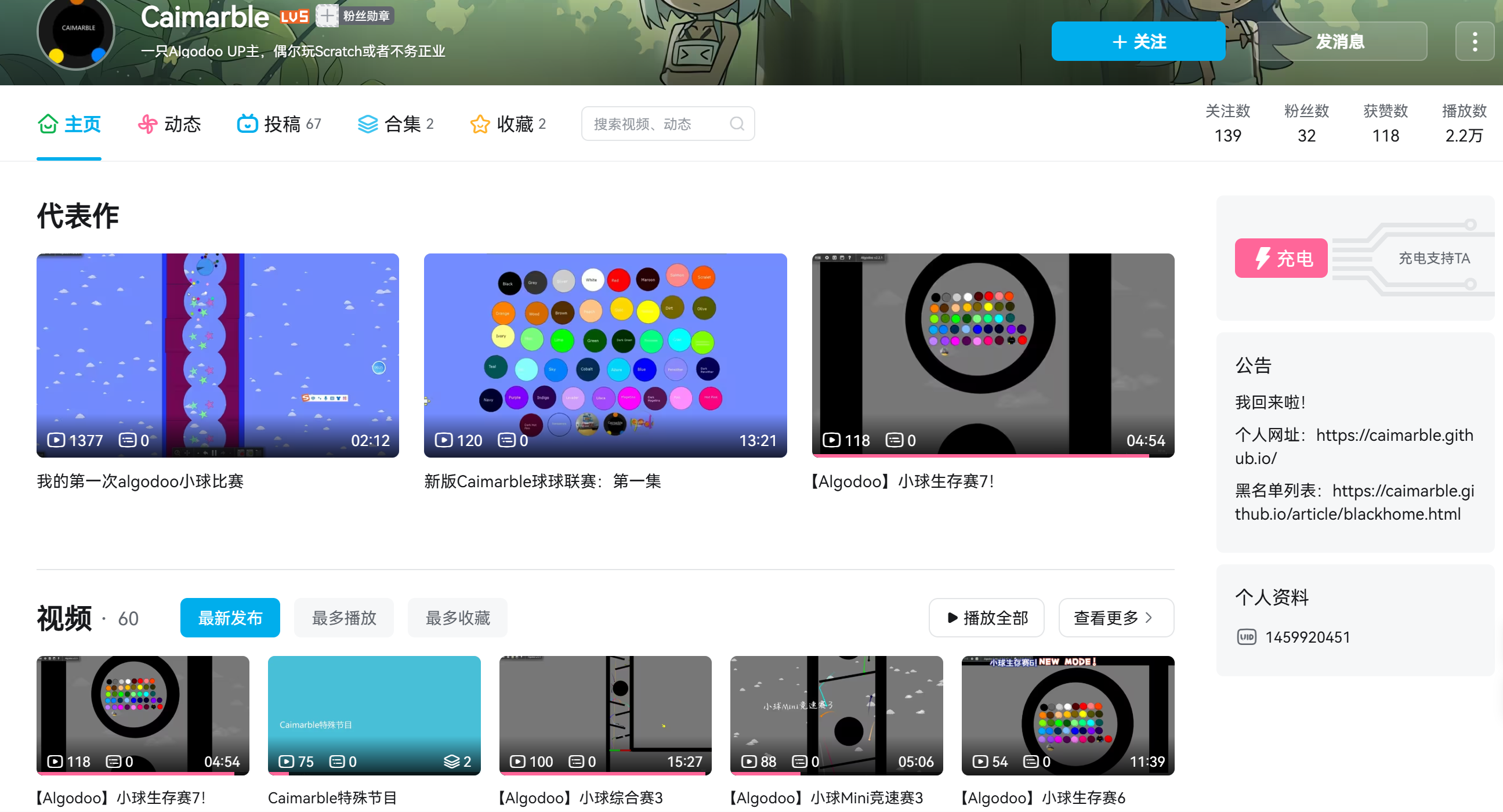Click title Caimarble特殊节目
The height and width of the screenshot is (812, 1503).
pos(332,797)
